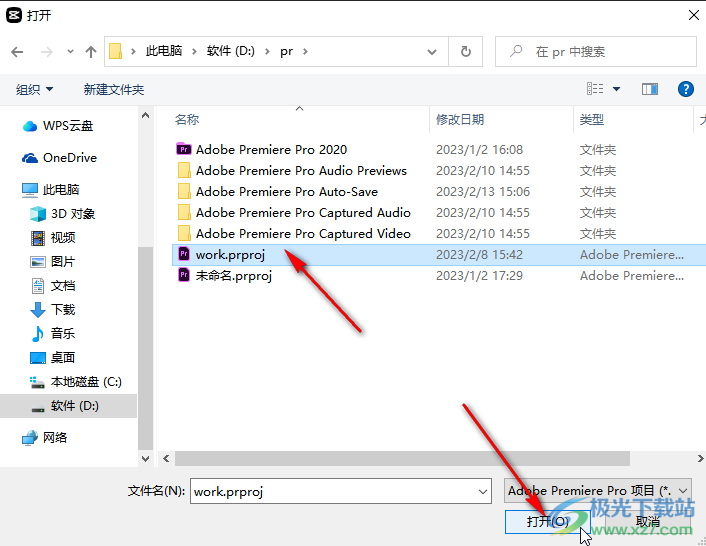Image resolution: width=706 pixels, height=546 pixels.
Task: Click the search box for pr
Action: [595, 52]
